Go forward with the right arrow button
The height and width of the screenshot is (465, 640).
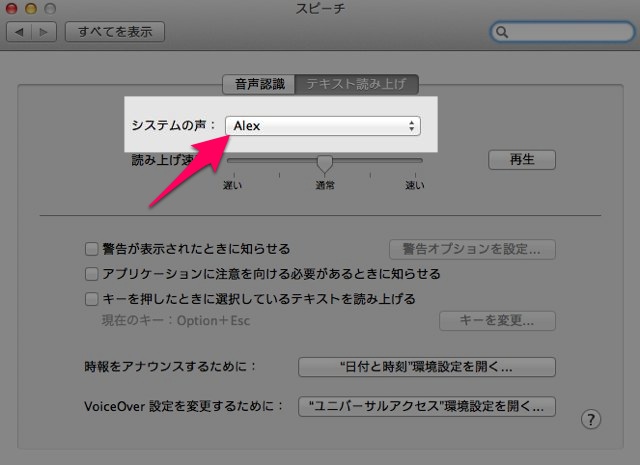(44, 32)
